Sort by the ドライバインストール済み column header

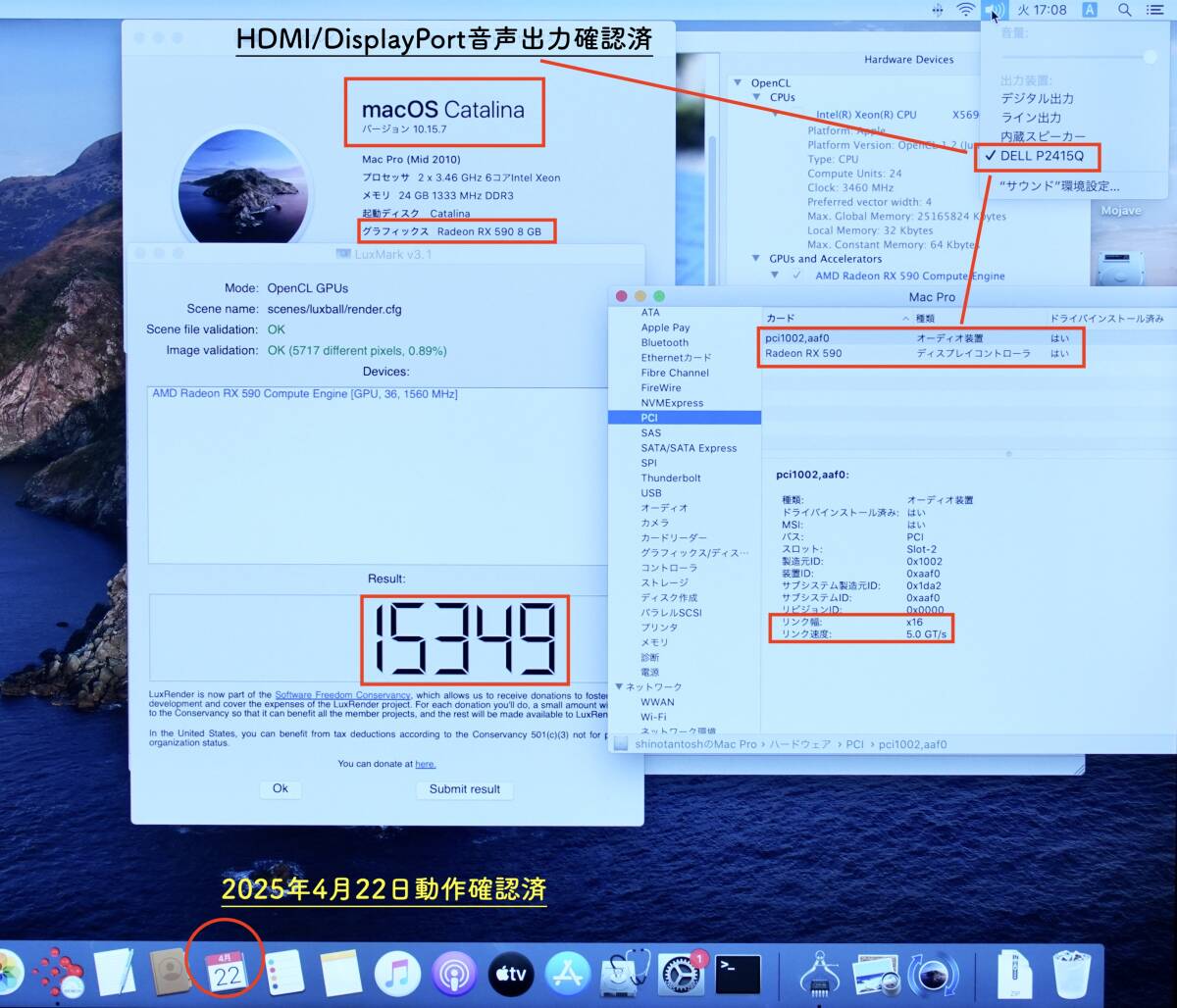coord(1106,319)
